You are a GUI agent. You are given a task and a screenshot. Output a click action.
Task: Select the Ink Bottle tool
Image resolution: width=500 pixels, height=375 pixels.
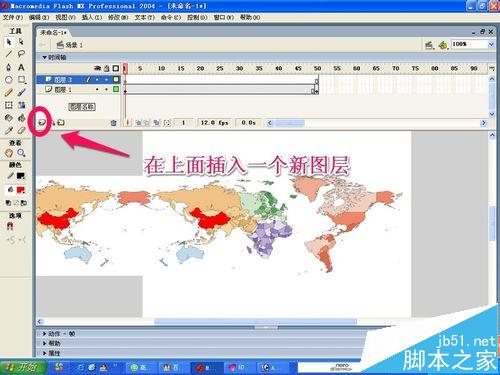pyautogui.click(x=9, y=118)
